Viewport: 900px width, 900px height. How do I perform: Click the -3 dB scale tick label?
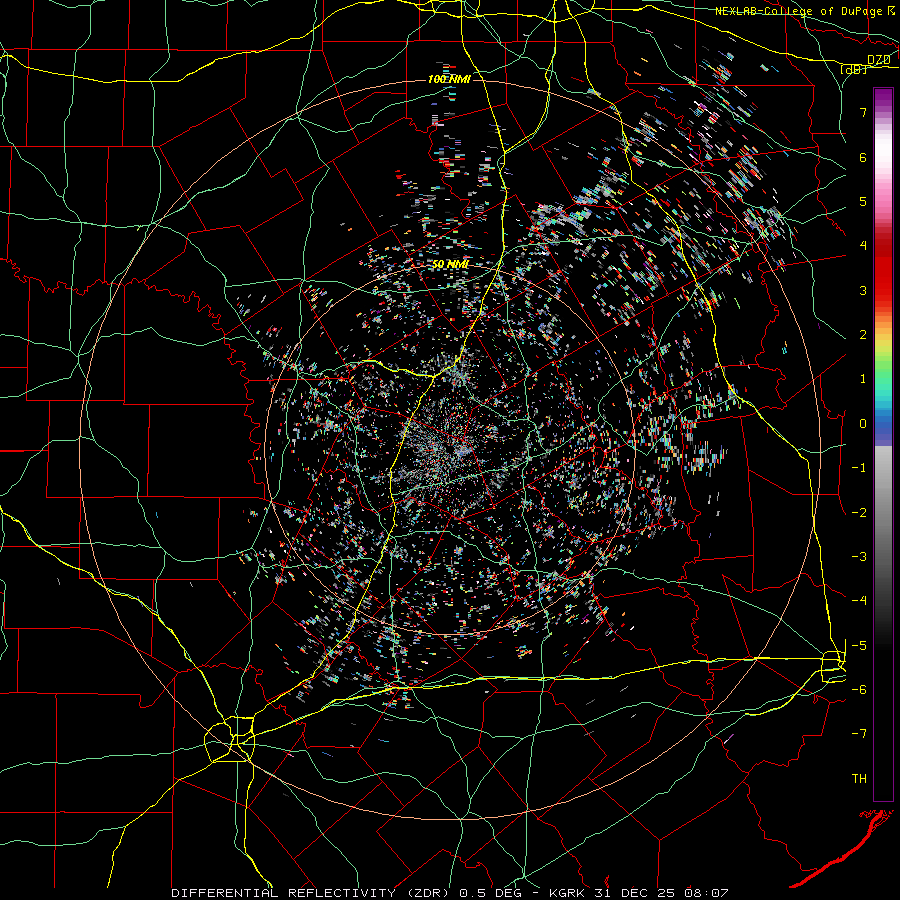pos(859,557)
